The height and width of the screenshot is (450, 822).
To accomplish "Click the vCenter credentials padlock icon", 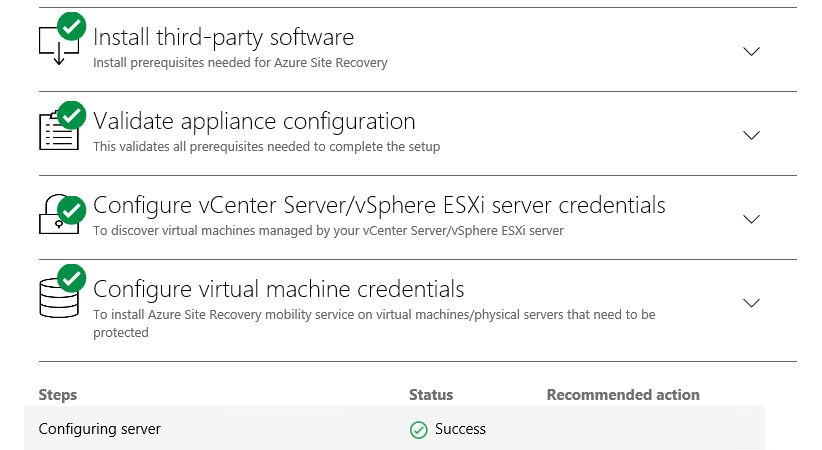I will pos(59,215).
